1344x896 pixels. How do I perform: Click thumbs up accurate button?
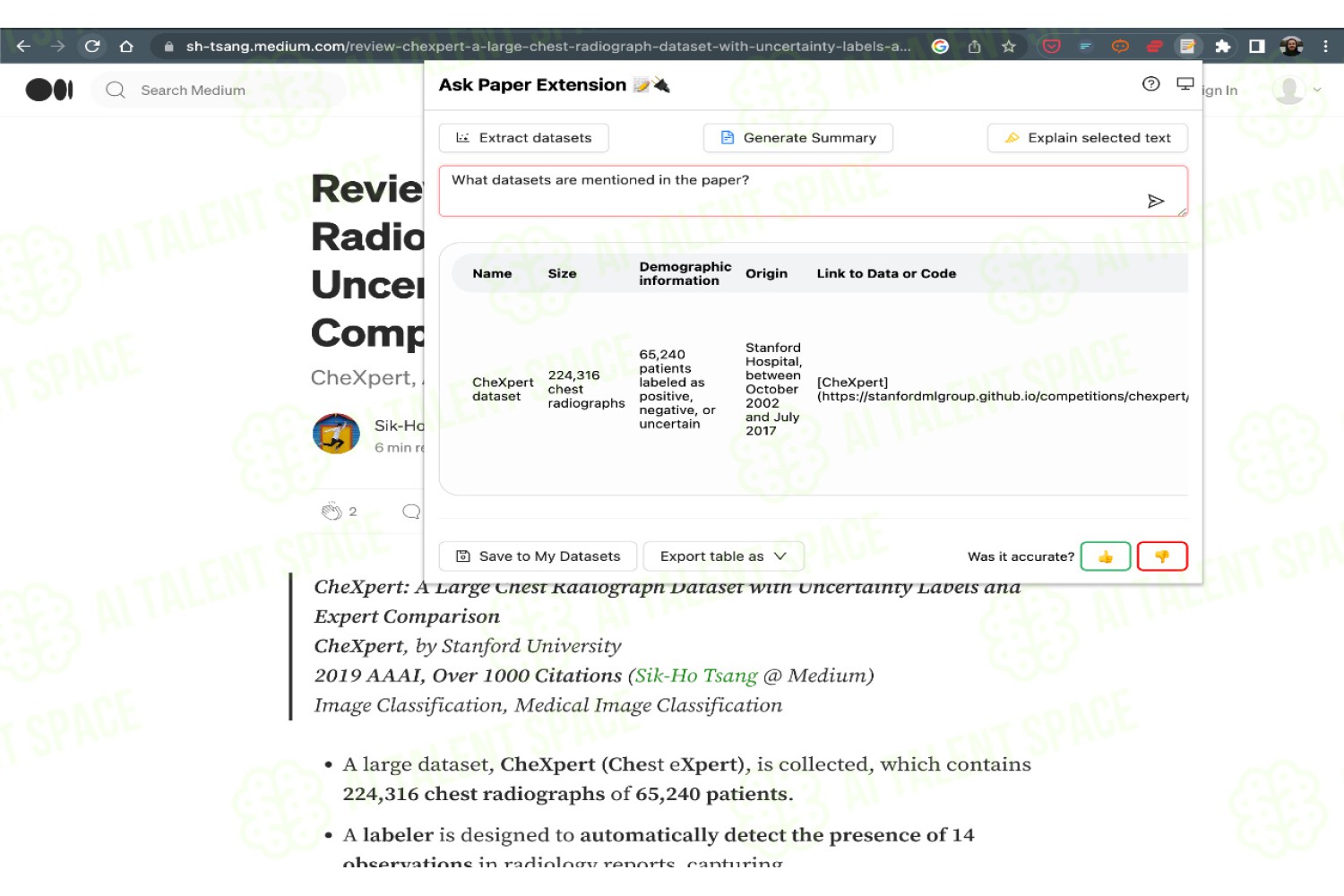click(x=1106, y=556)
